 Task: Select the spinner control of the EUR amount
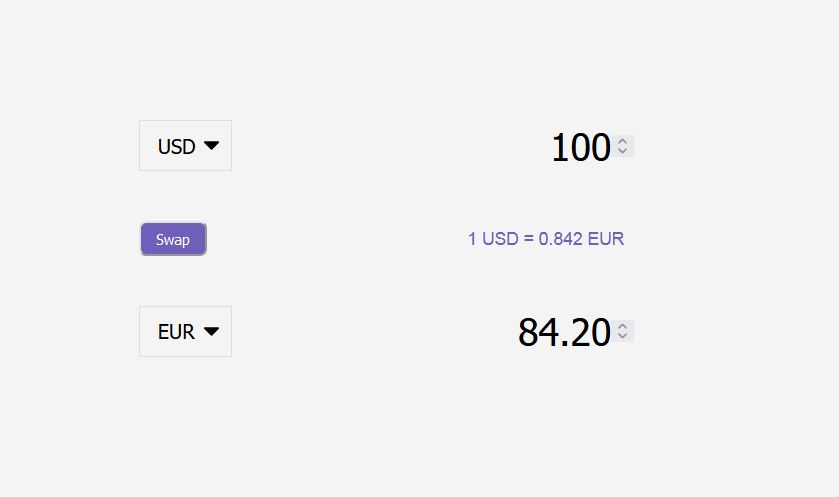[623, 331]
